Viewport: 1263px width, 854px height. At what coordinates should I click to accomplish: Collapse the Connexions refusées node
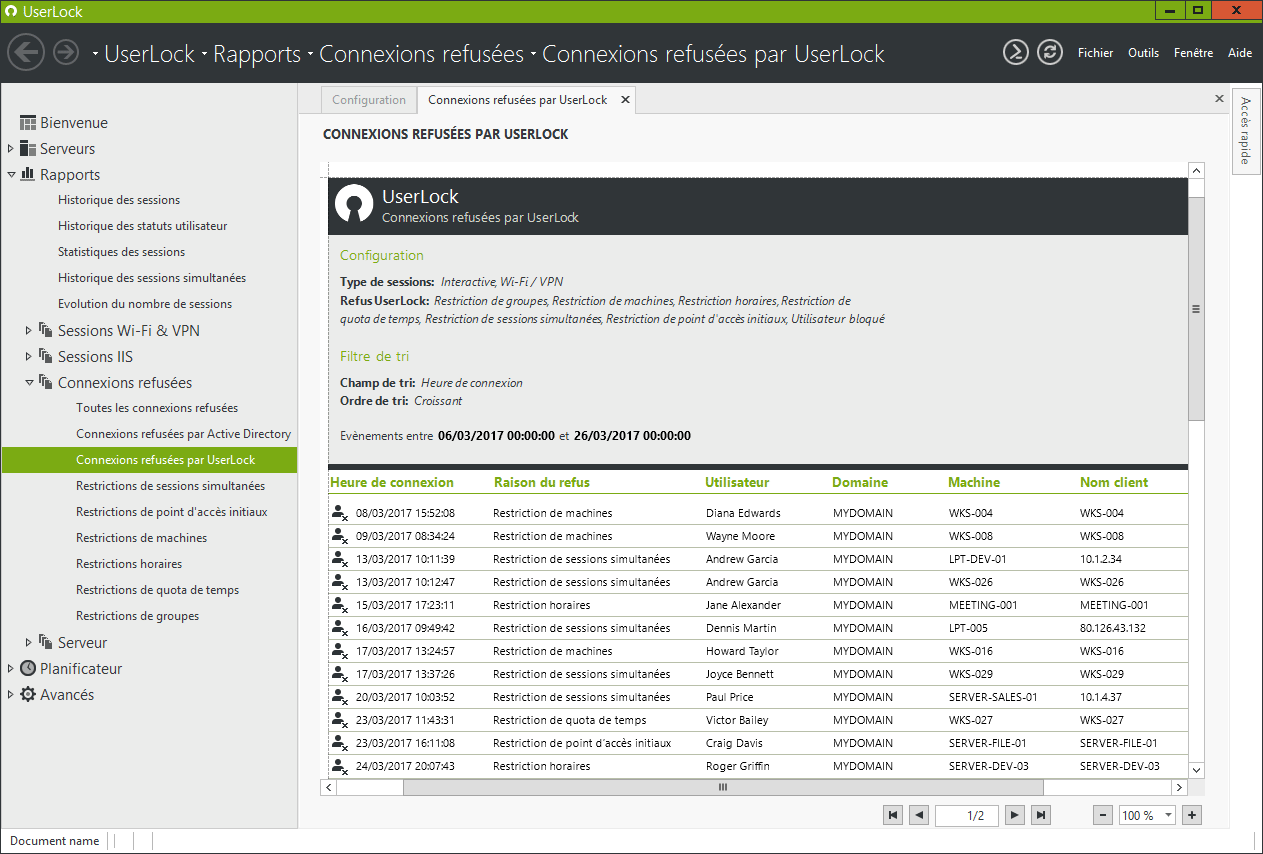tap(29, 383)
